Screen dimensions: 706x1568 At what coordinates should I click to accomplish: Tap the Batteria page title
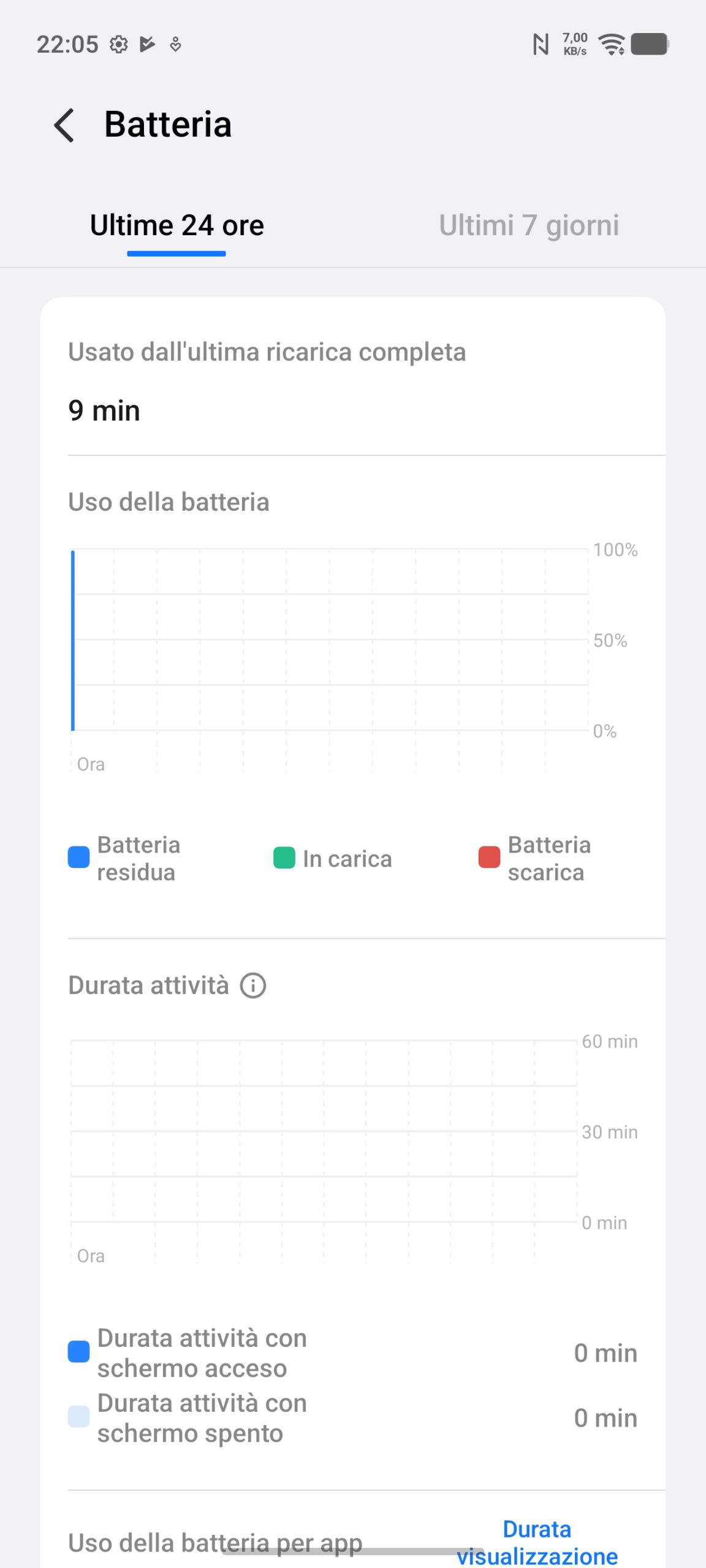point(168,124)
